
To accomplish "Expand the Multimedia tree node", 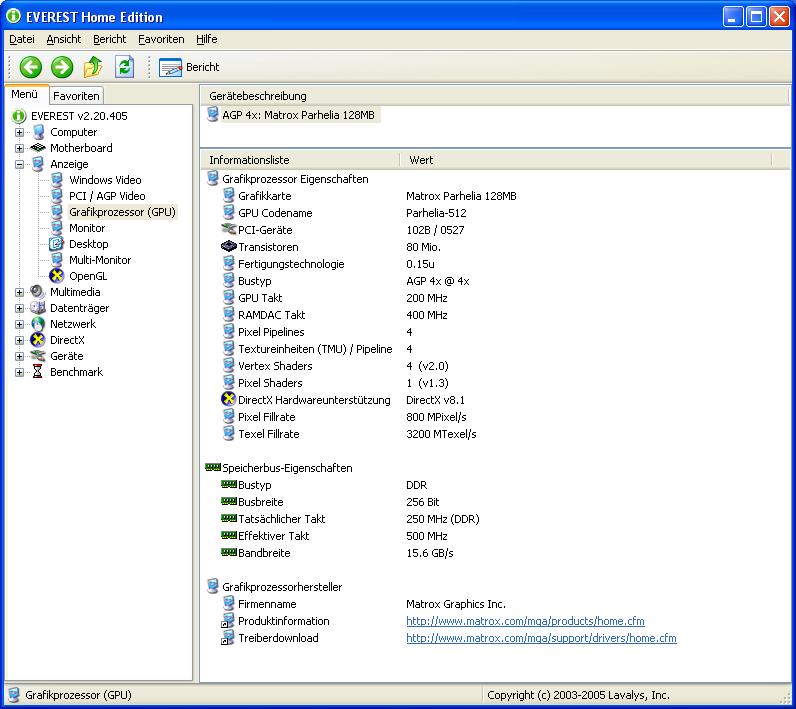I will pyautogui.click(x=19, y=292).
